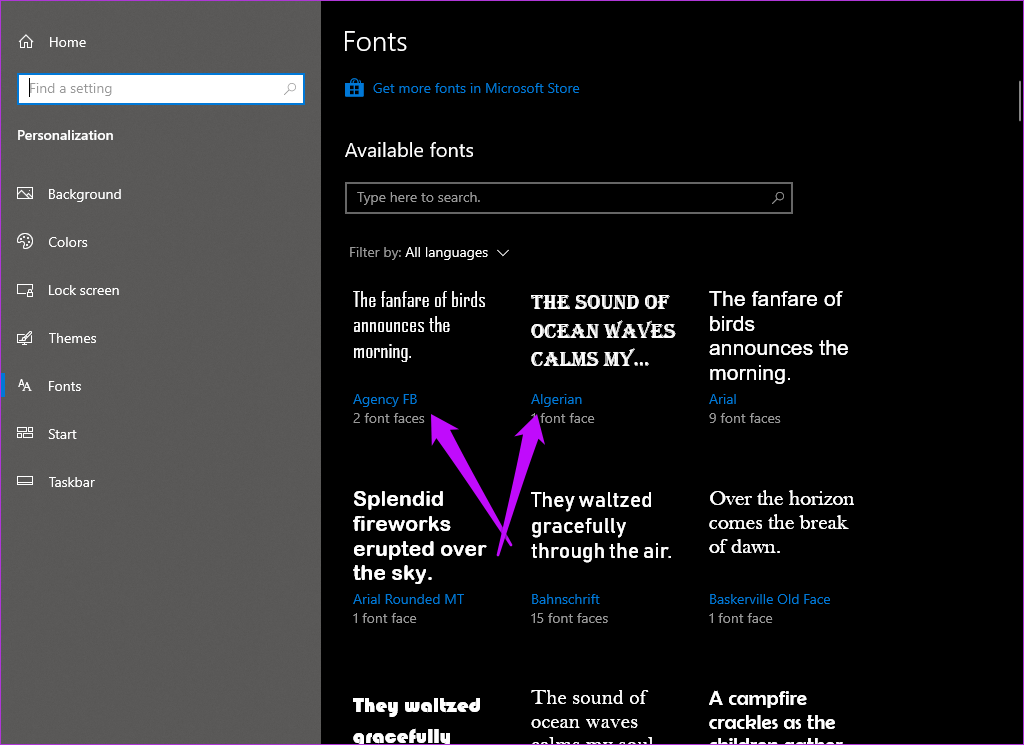Screen dimensions: 1024x745
Task: Select Fonts in the Personalization menu
Action: click(64, 386)
